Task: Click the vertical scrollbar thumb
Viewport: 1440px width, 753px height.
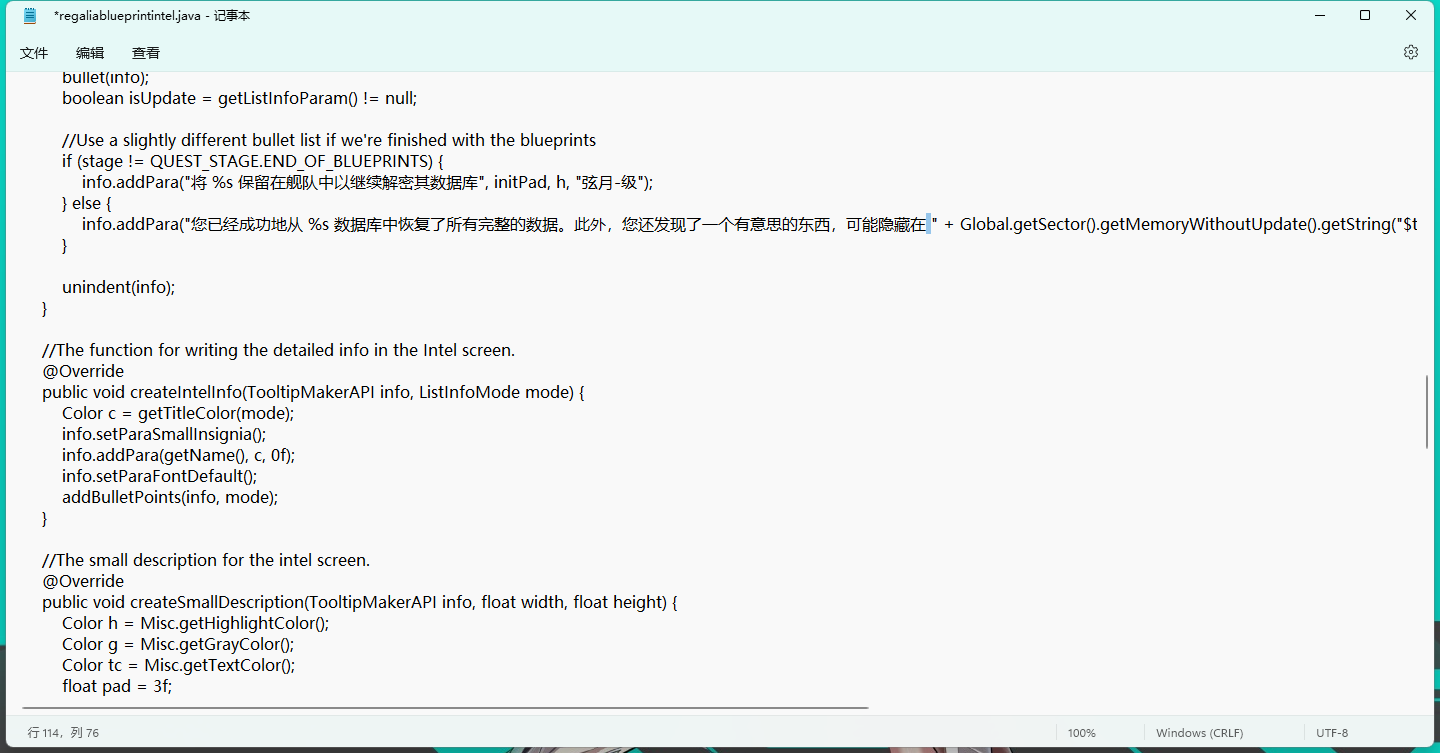Action: [x=1427, y=411]
